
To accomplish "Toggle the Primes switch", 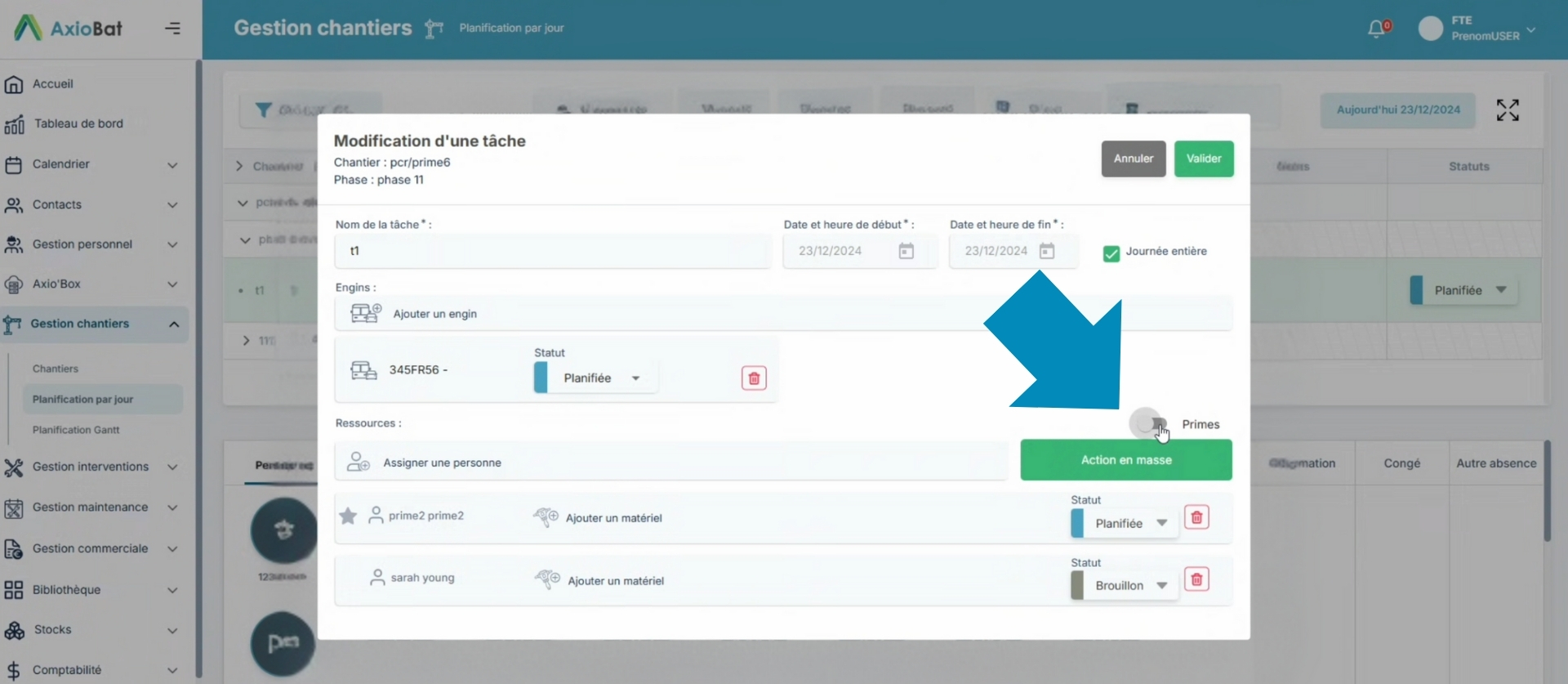I will pyautogui.click(x=1150, y=423).
